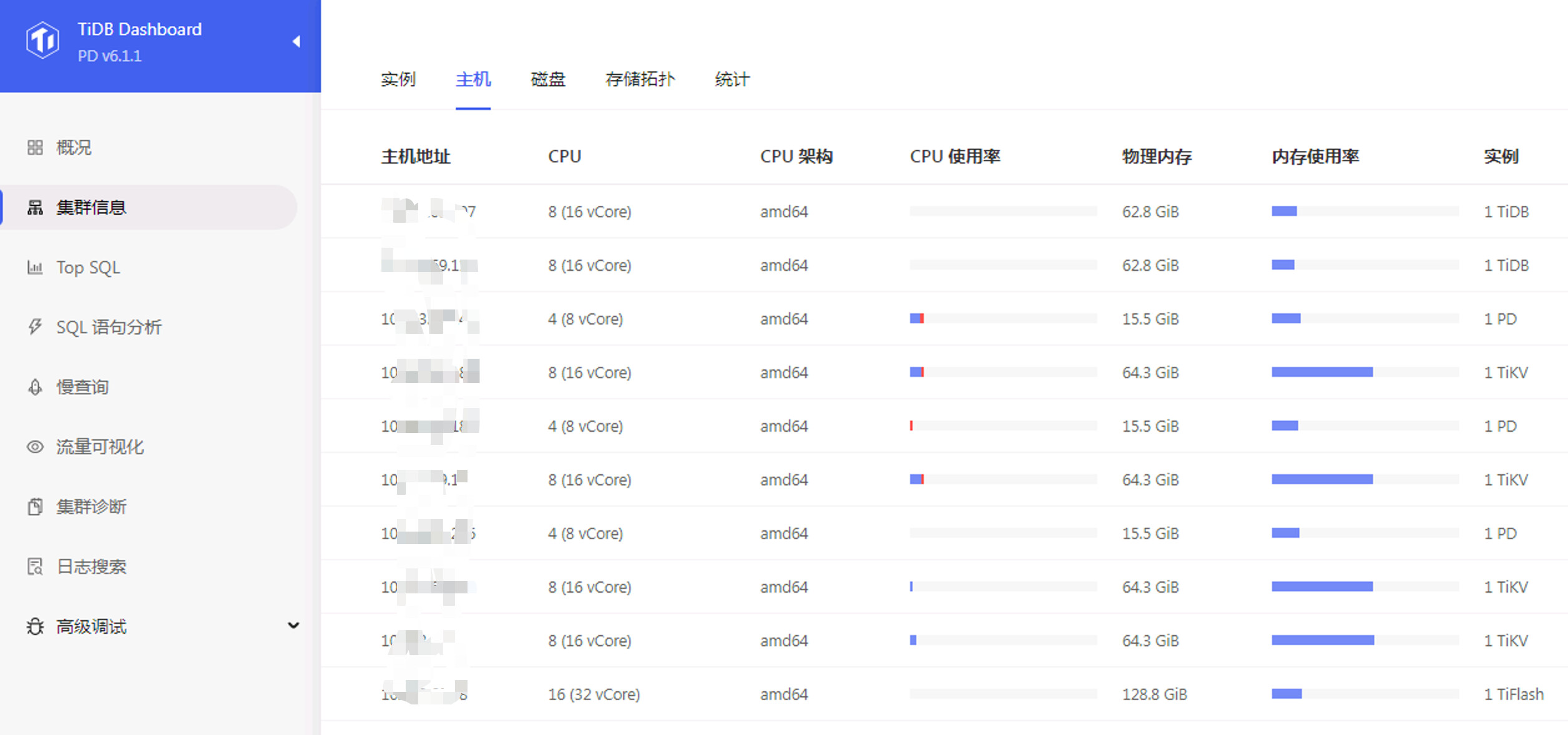This screenshot has width=1568, height=735.
Task: Expand the 高级调试 menu chevron
Action: (293, 625)
